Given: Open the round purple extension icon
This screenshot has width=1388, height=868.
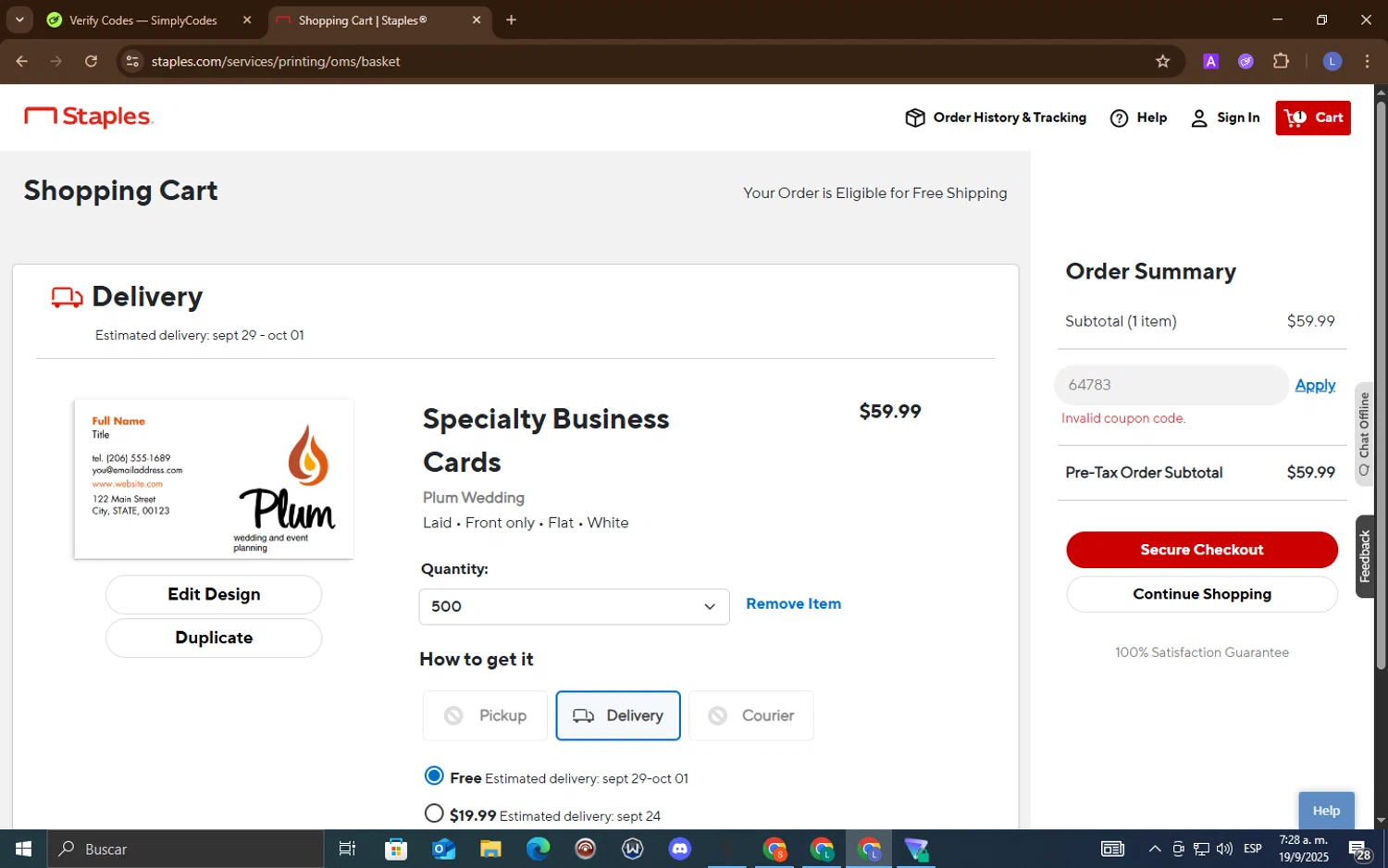Looking at the screenshot, I should point(1245,61).
